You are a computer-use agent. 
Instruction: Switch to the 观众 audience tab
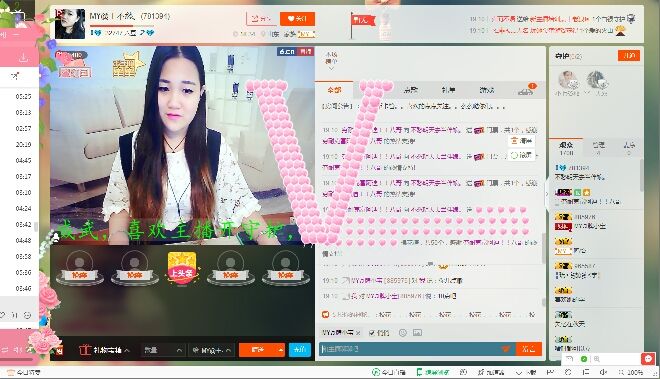[x=567, y=148]
